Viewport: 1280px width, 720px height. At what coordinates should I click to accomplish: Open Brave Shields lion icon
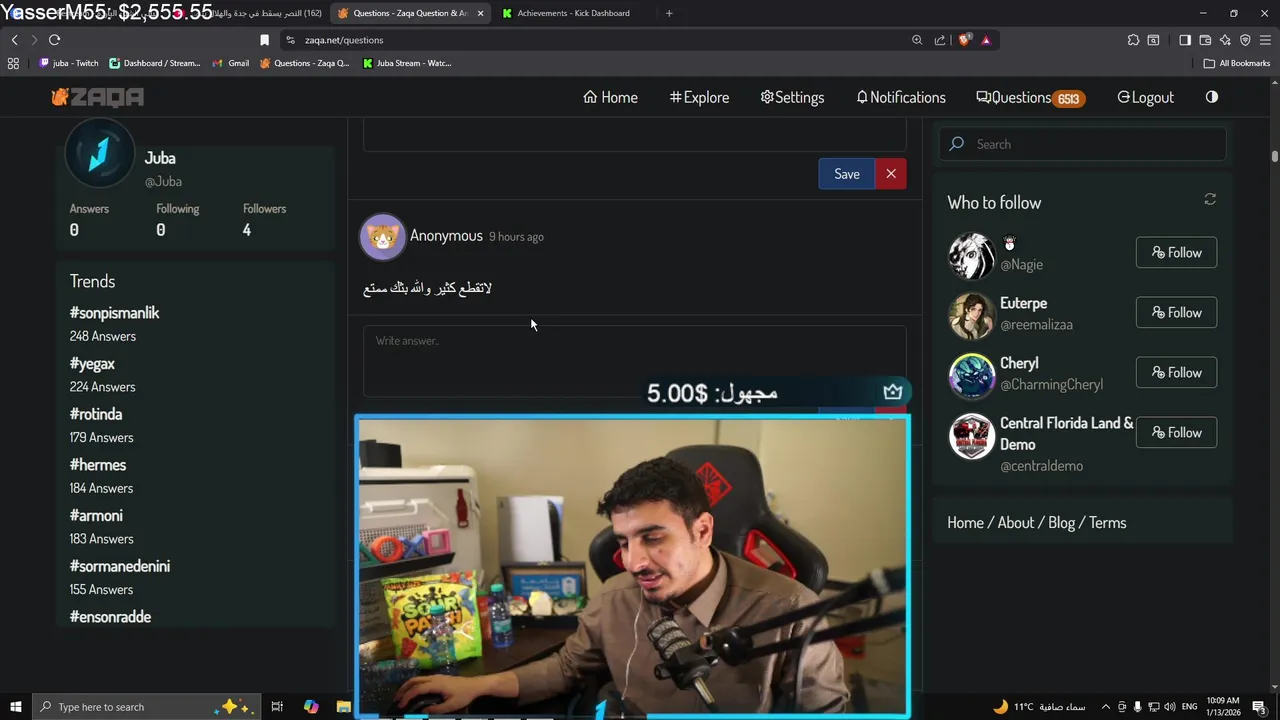point(964,40)
